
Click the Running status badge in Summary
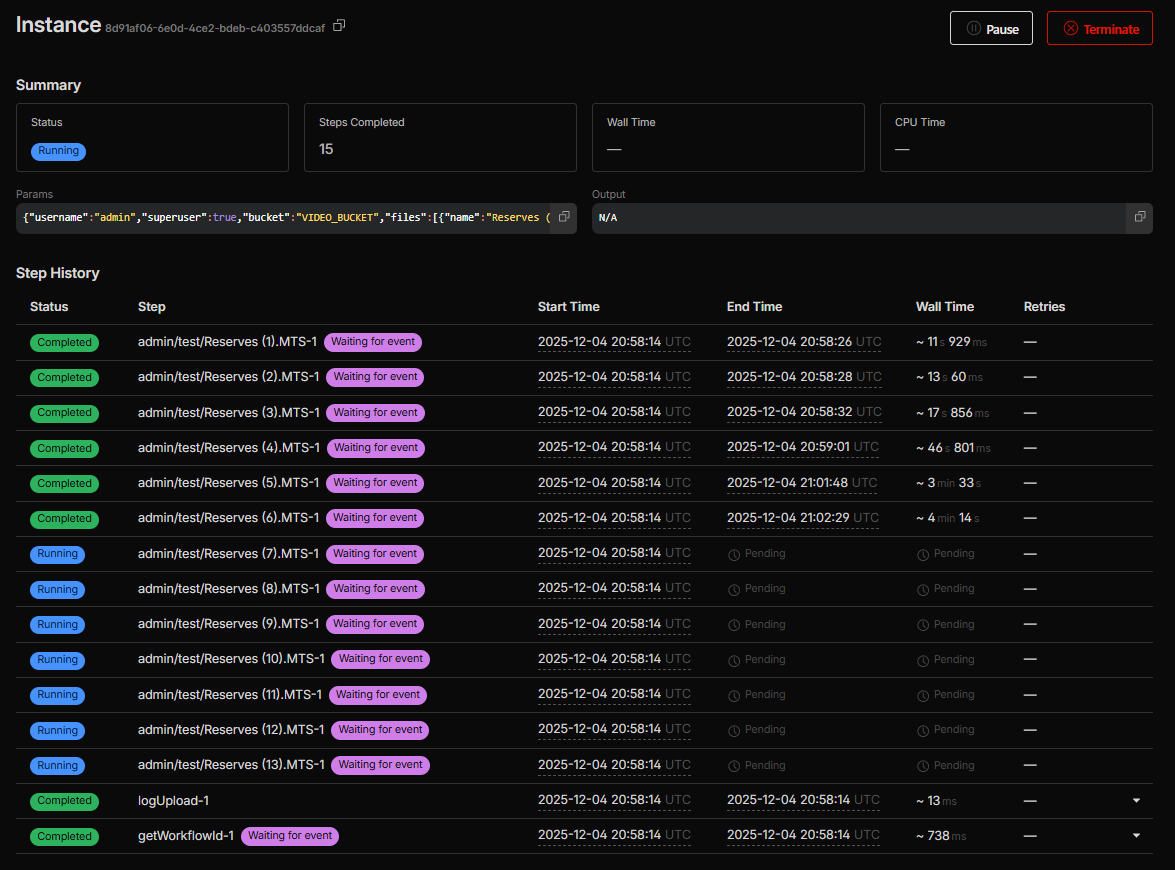pos(58,151)
